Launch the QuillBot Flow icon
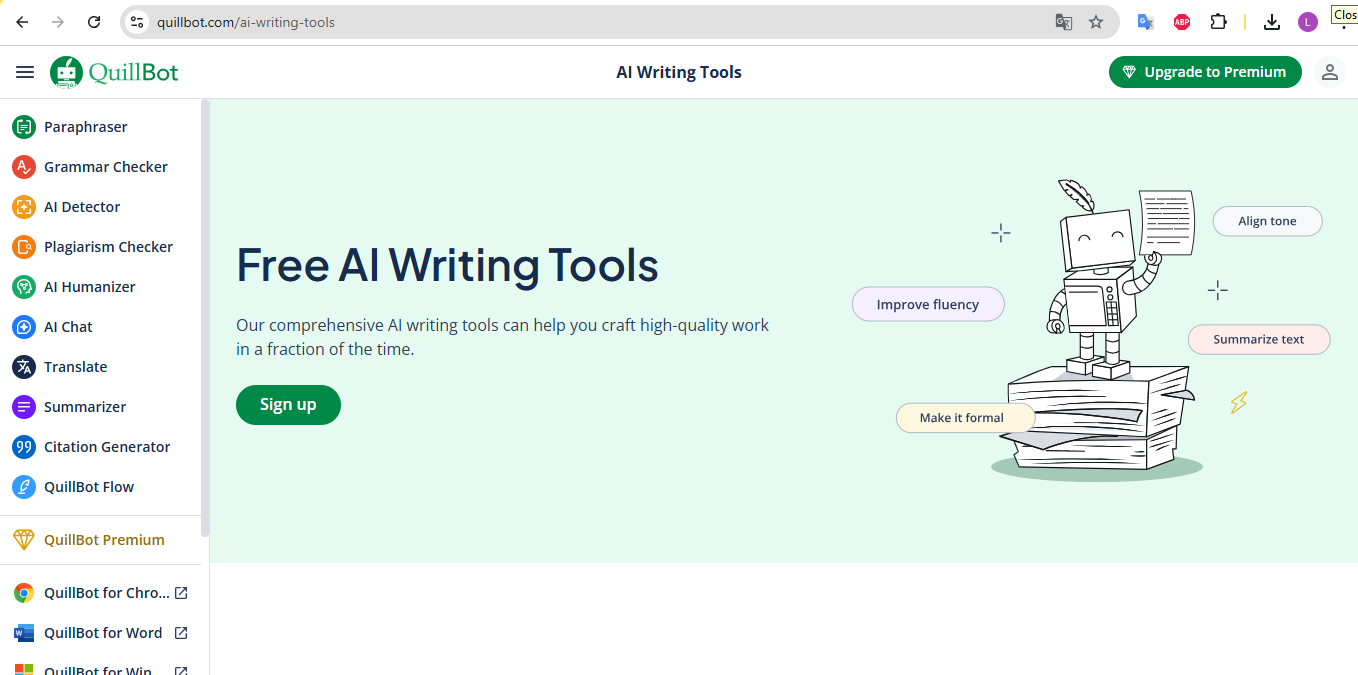1358x675 pixels. click(24, 487)
